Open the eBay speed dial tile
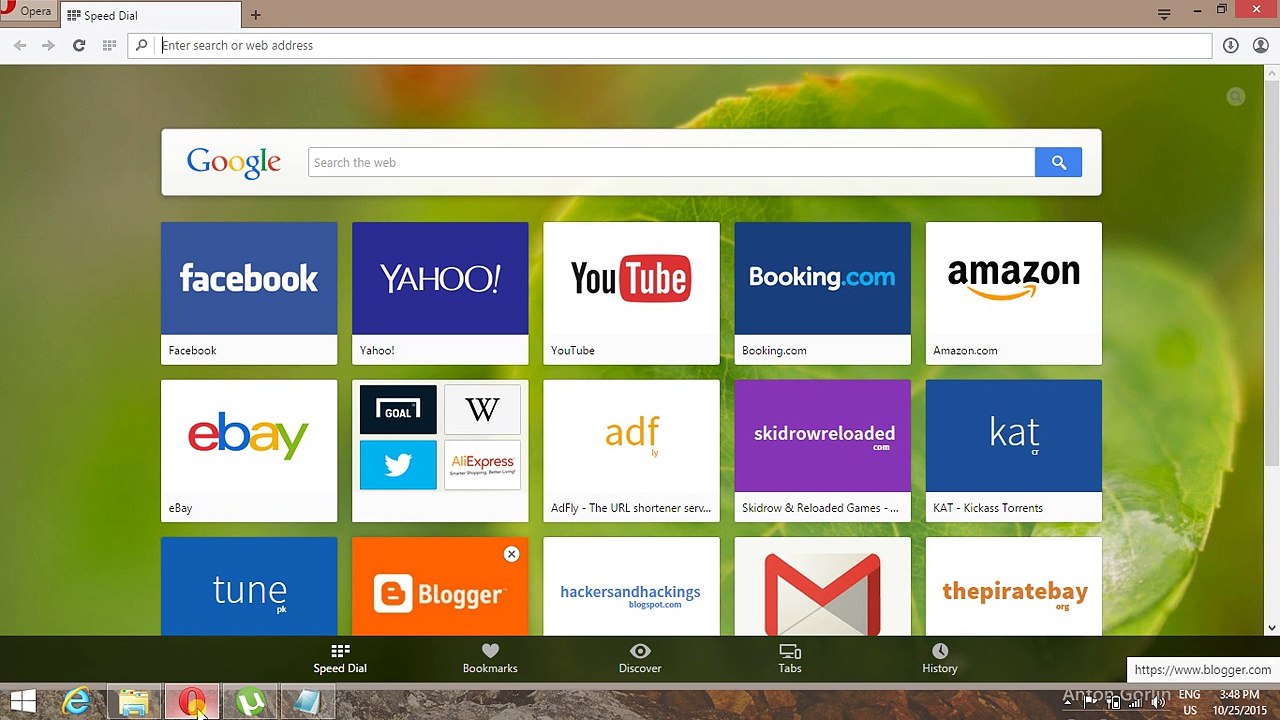Screen dimensions: 1280x720 pyautogui.click(x=249, y=450)
